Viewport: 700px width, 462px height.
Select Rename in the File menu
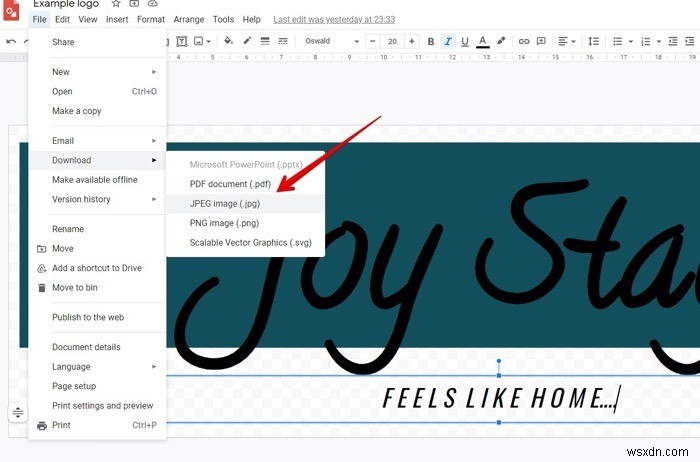(97, 229)
